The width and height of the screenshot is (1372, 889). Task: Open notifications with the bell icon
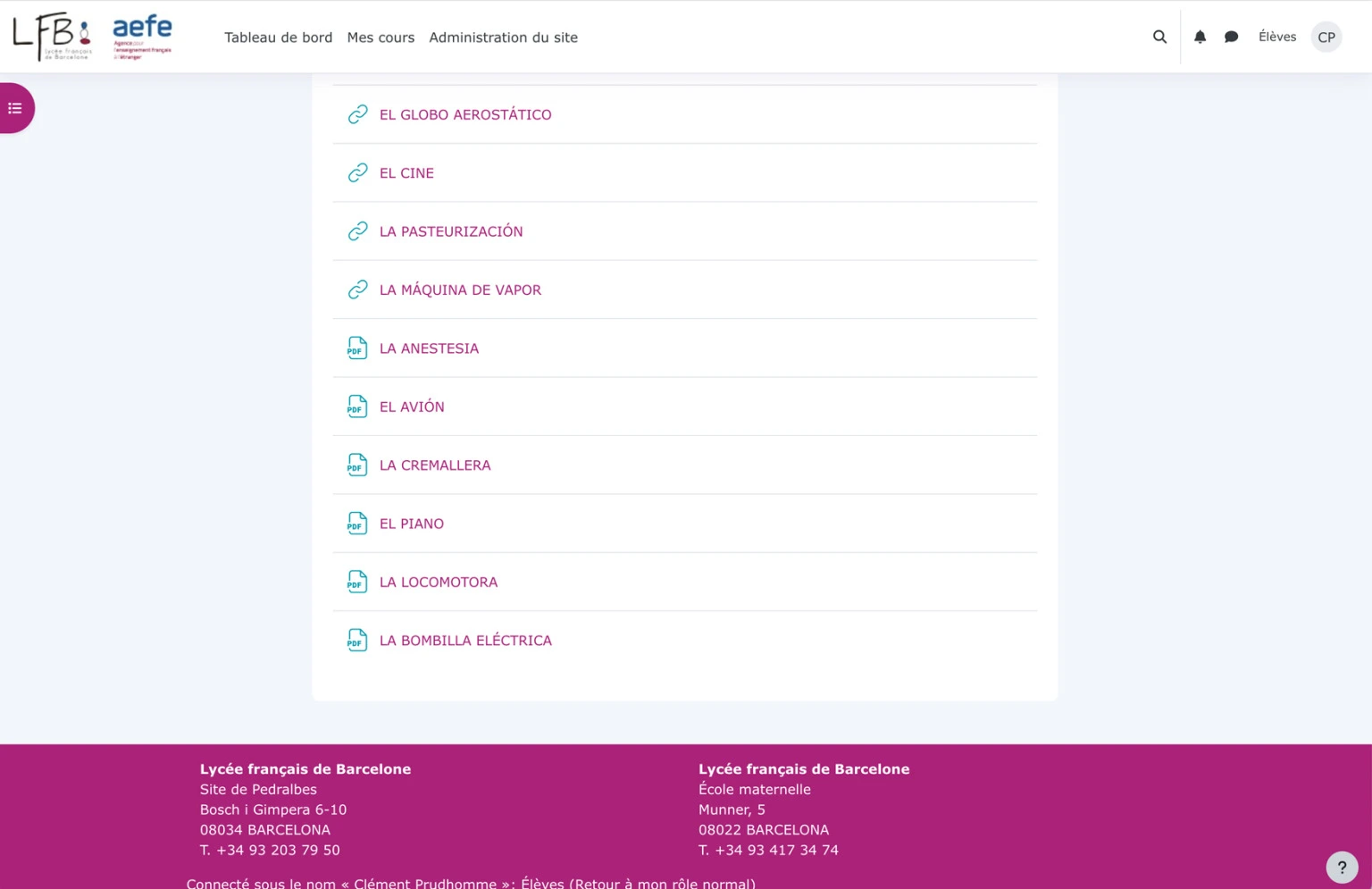[x=1200, y=37]
